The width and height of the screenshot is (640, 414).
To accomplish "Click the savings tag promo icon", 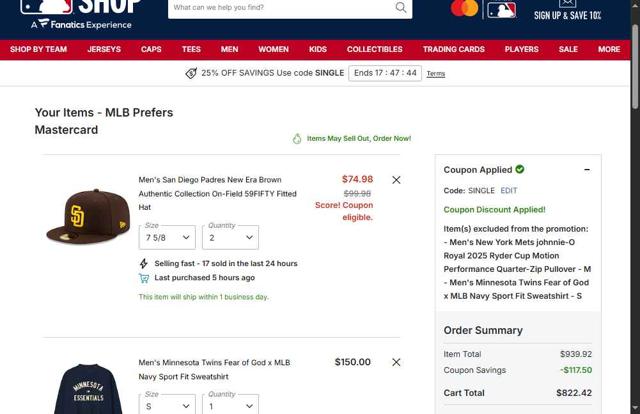I will (191, 73).
